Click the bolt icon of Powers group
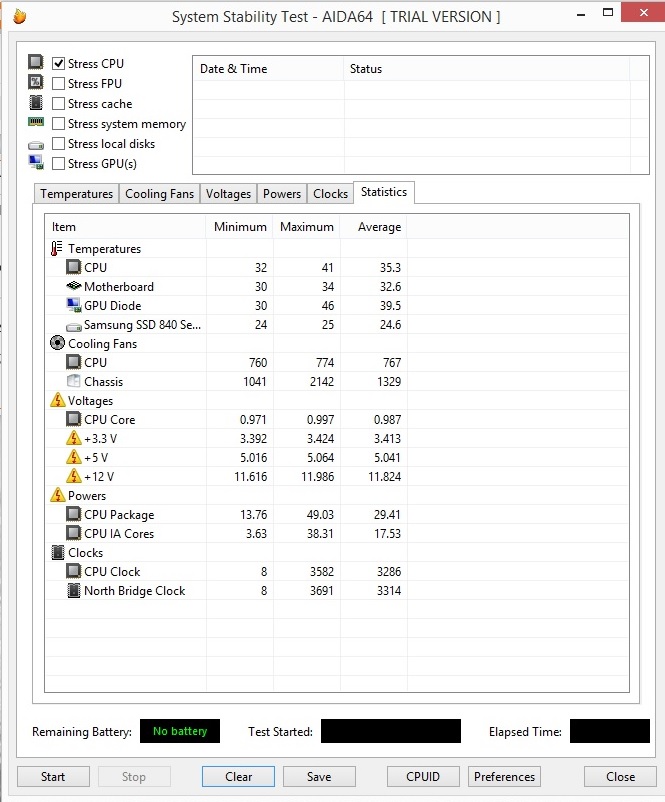 (x=58, y=495)
